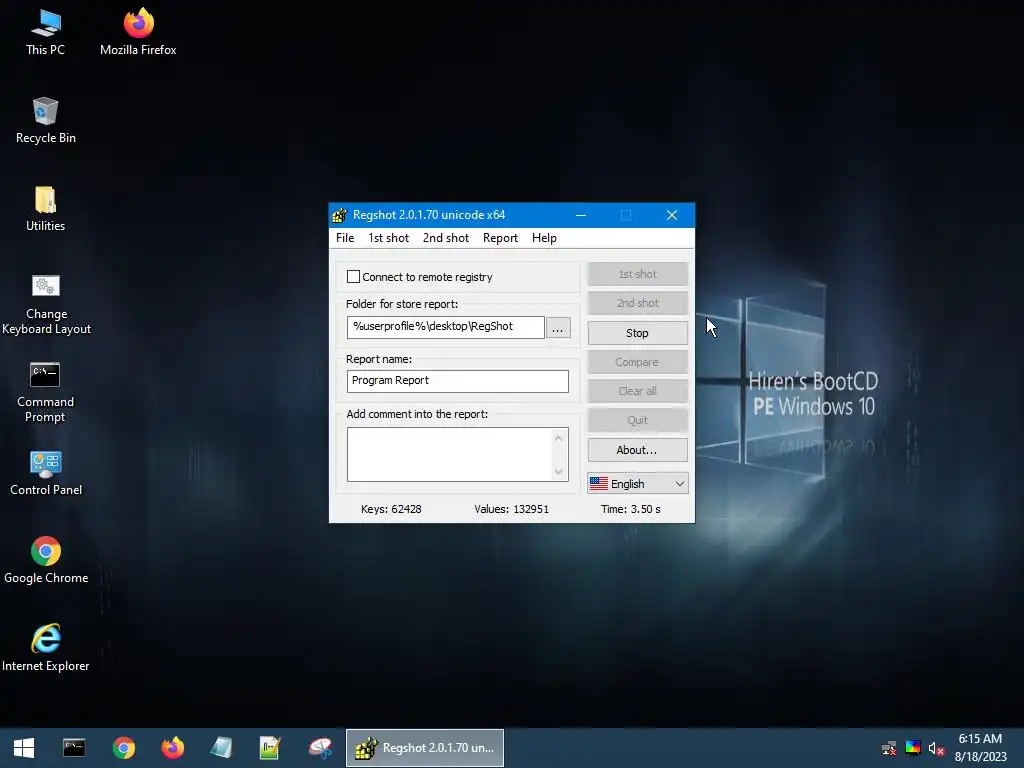Open the Windows Start menu
Image resolution: width=1024 pixels, height=768 pixels.
(24, 748)
